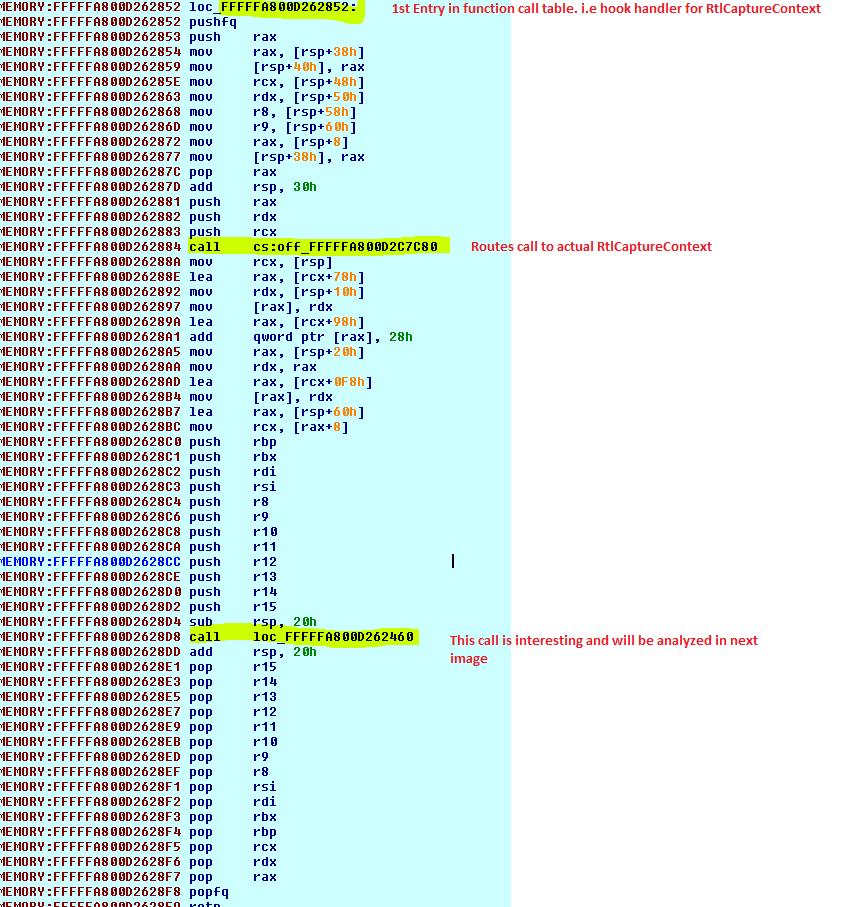The width and height of the screenshot is (841, 907).
Task: Click the [rcx+0F8h] lea operand
Action: (x=326, y=382)
